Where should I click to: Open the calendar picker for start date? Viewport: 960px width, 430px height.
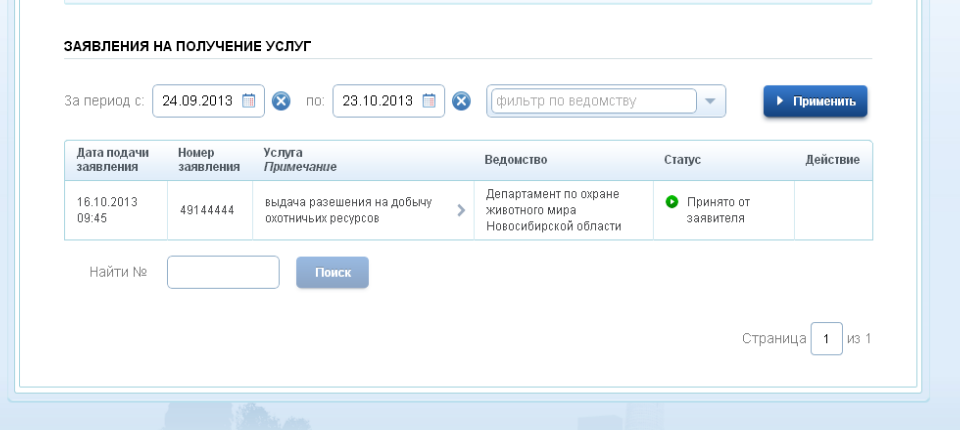pyautogui.click(x=249, y=101)
